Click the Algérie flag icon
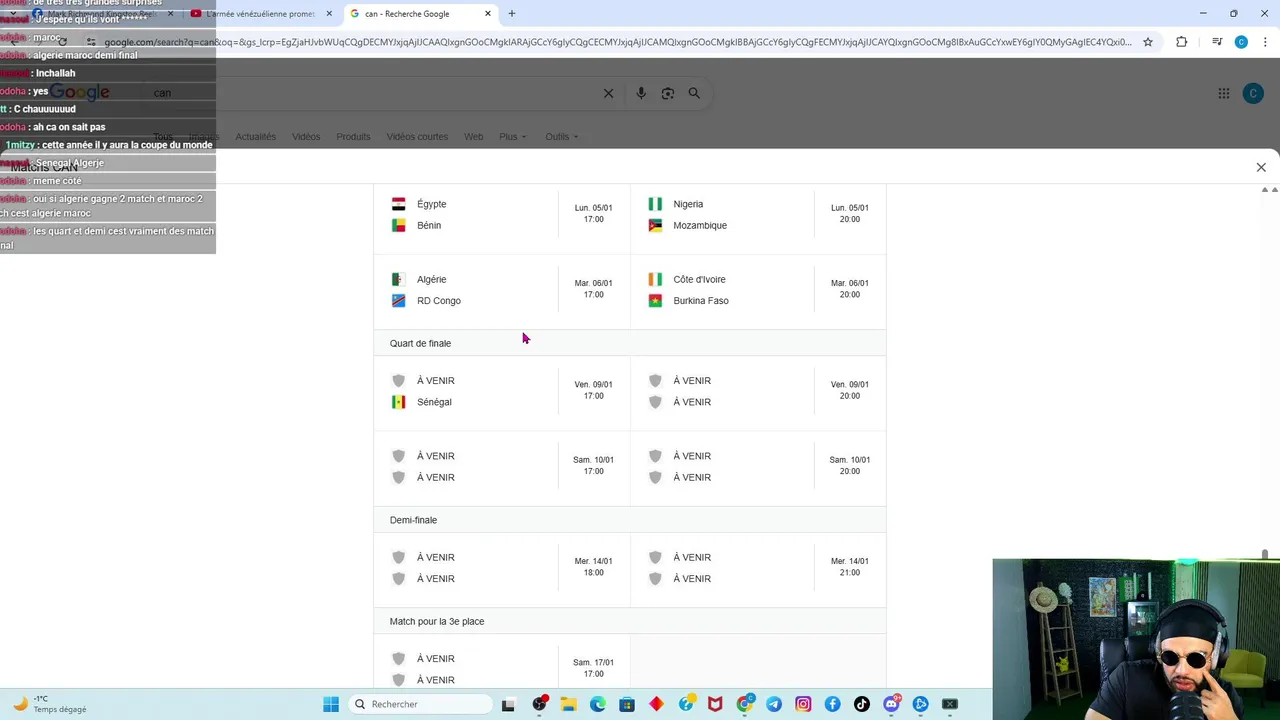 pos(399,279)
